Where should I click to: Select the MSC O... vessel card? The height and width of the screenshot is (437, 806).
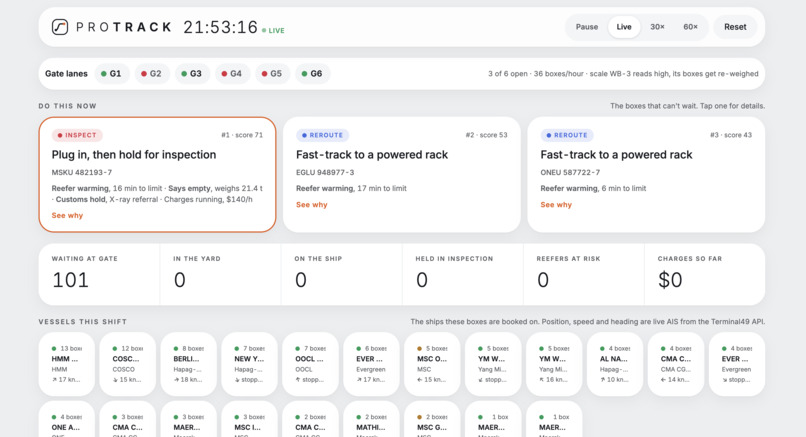pyautogui.click(x=432, y=364)
